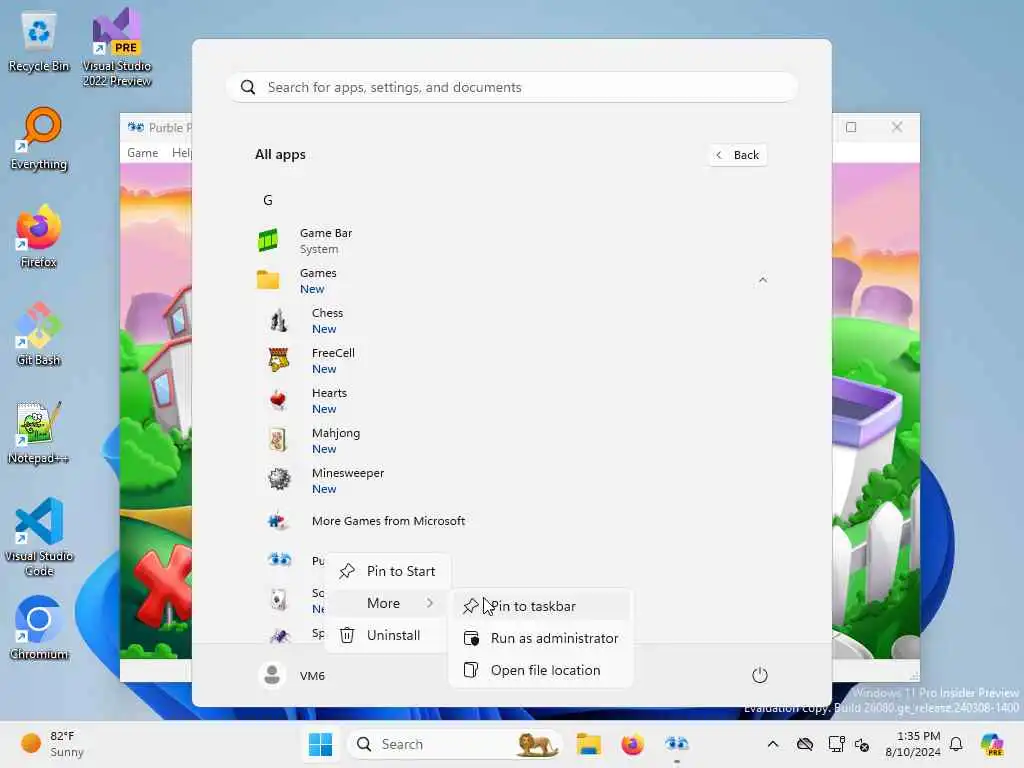Open the clock showing 1:35 PM
The width and height of the screenshot is (1024, 768).
(912, 744)
